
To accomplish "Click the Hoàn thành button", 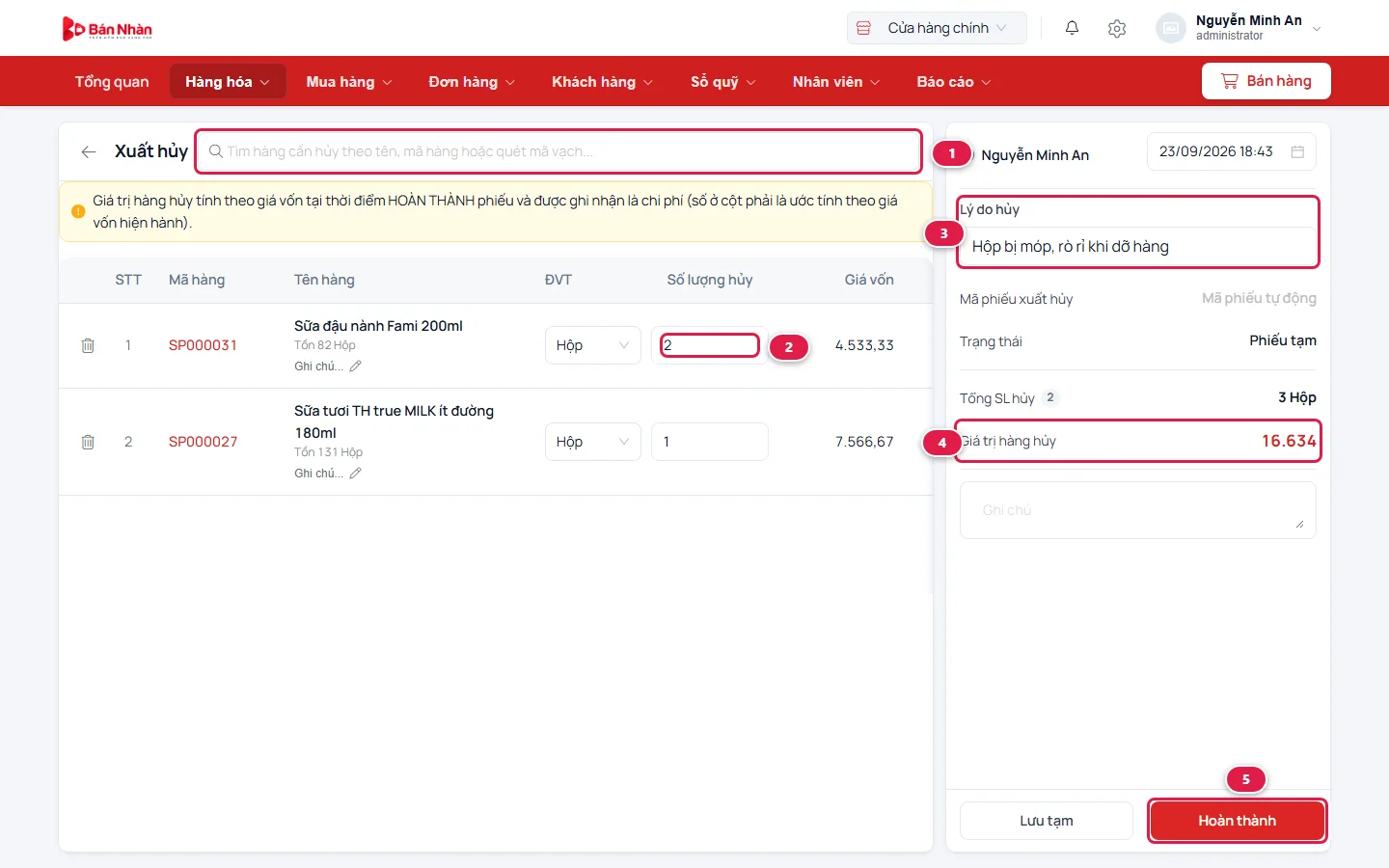I will (x=1237, y=821).
